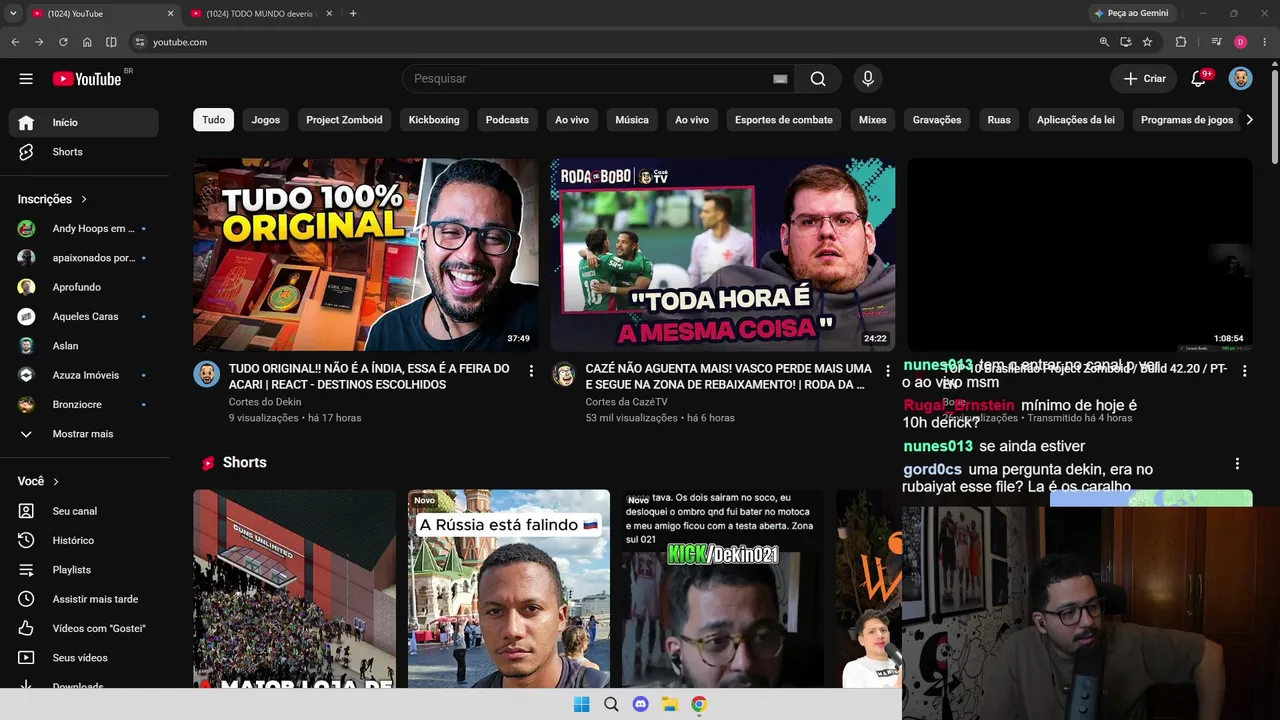This screenshot has height=720, width=1280.
Task: Open the notifications bell
Action: pos(1199,79)
